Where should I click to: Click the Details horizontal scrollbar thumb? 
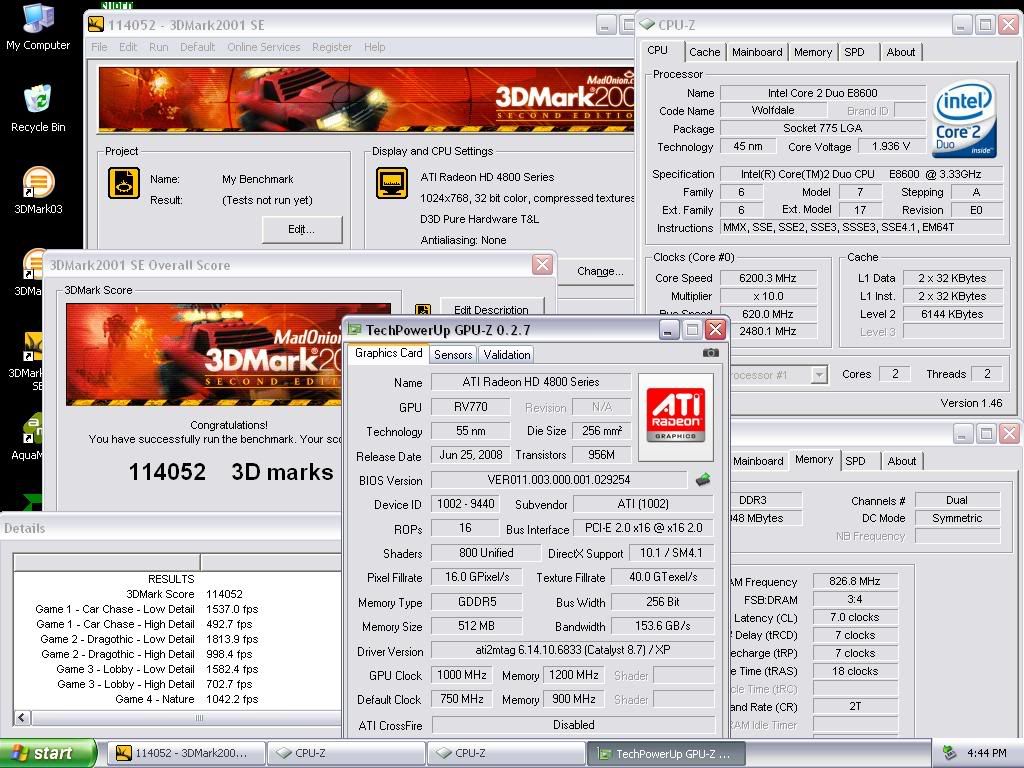(x=185, y=718)
